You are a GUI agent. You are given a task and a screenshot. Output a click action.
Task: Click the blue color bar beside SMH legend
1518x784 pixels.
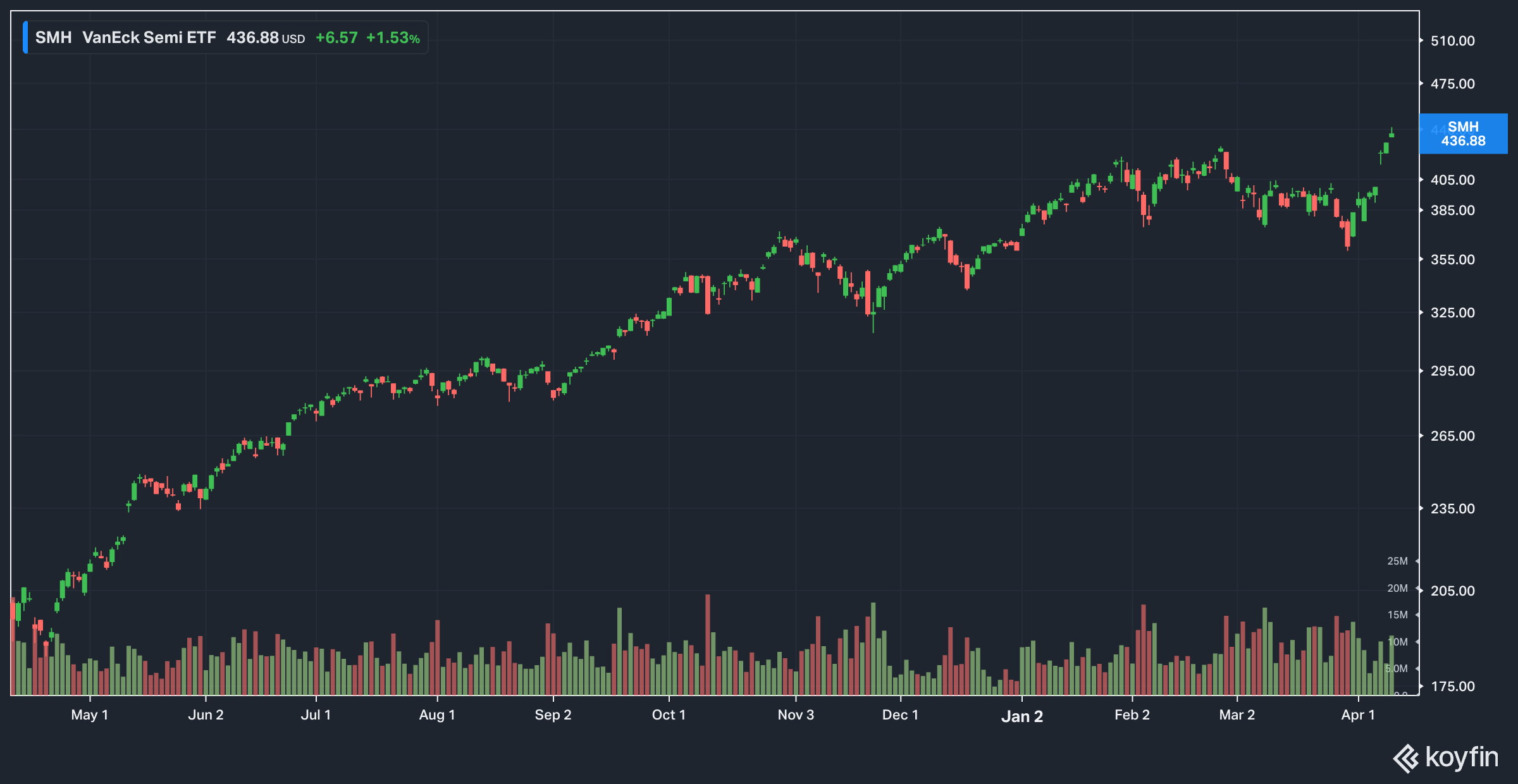tap(25, 37)
